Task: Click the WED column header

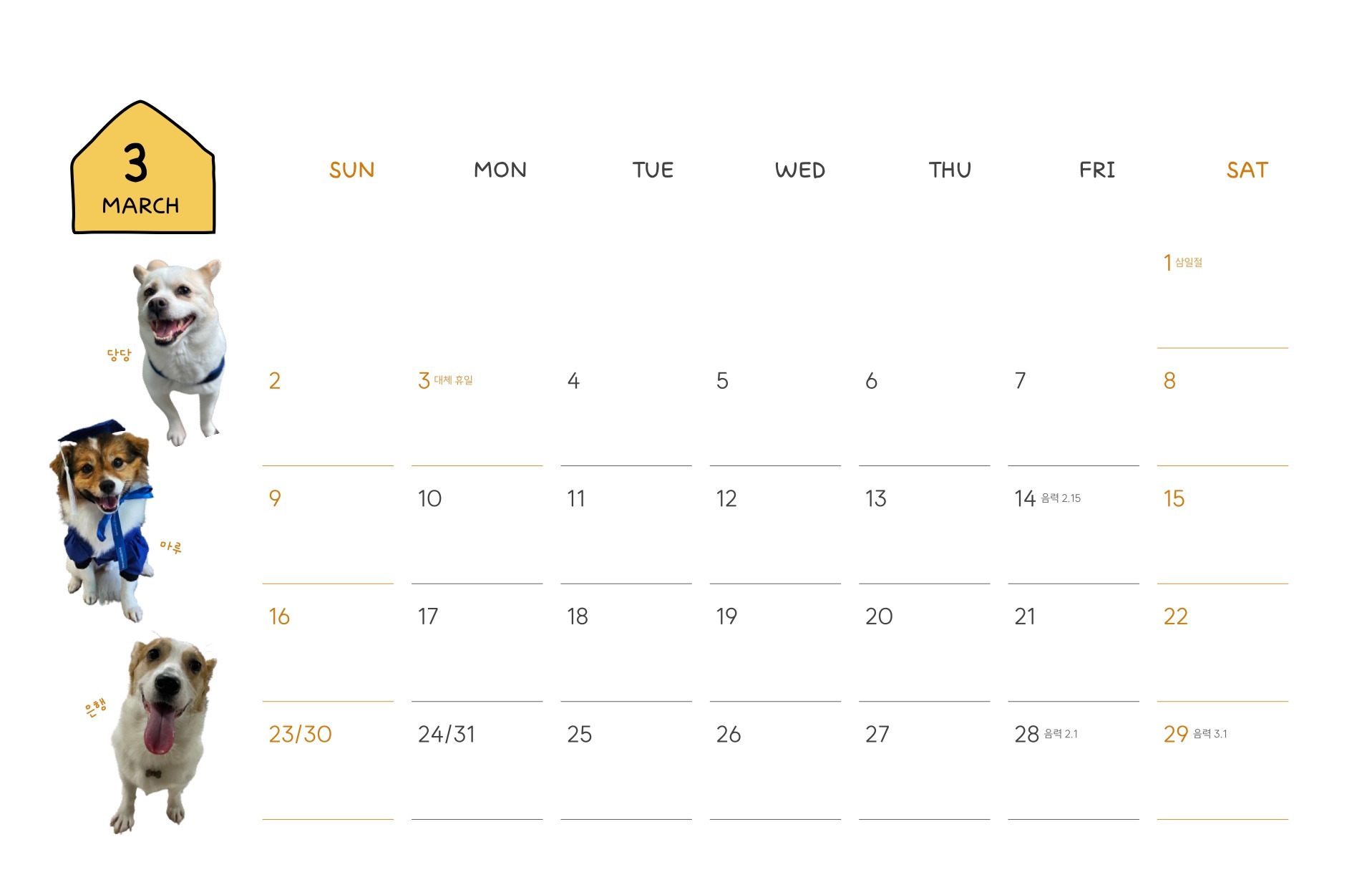Action: pyautogui.click(x=799, y=170)
